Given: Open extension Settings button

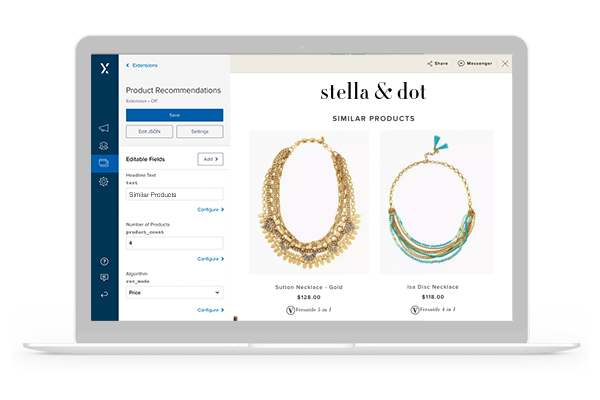Looking at the screenshot, I should (200, 132).
